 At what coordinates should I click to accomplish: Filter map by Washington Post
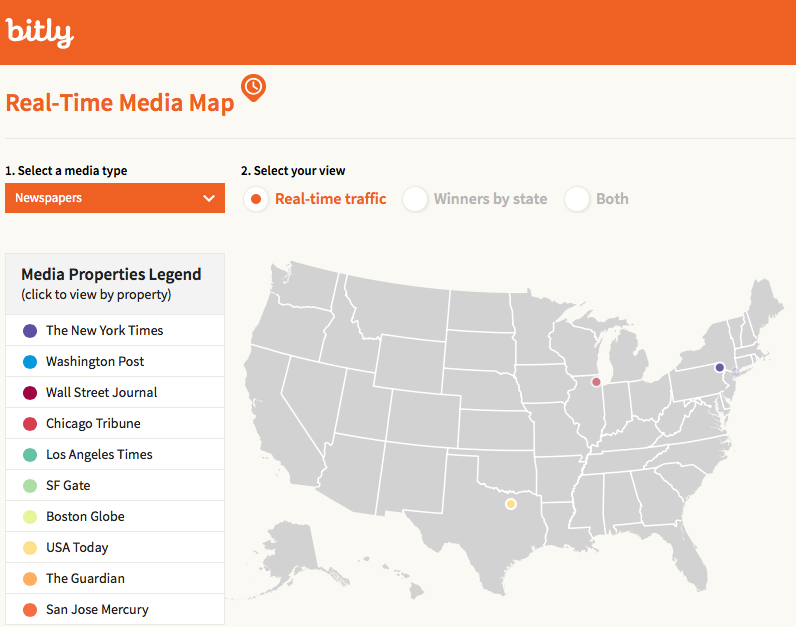tap(95, 361)
